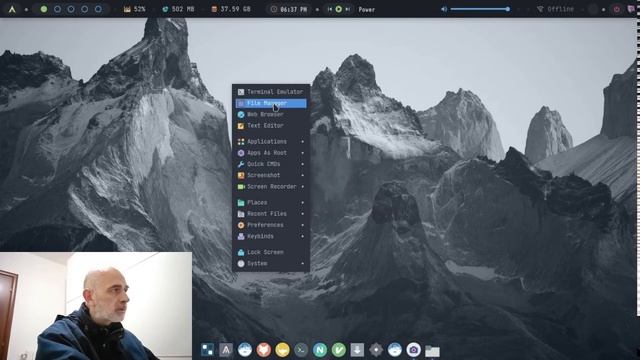
Task: Click the Archcraft logo launcher in top bar
Action: (x=12, y=9)
